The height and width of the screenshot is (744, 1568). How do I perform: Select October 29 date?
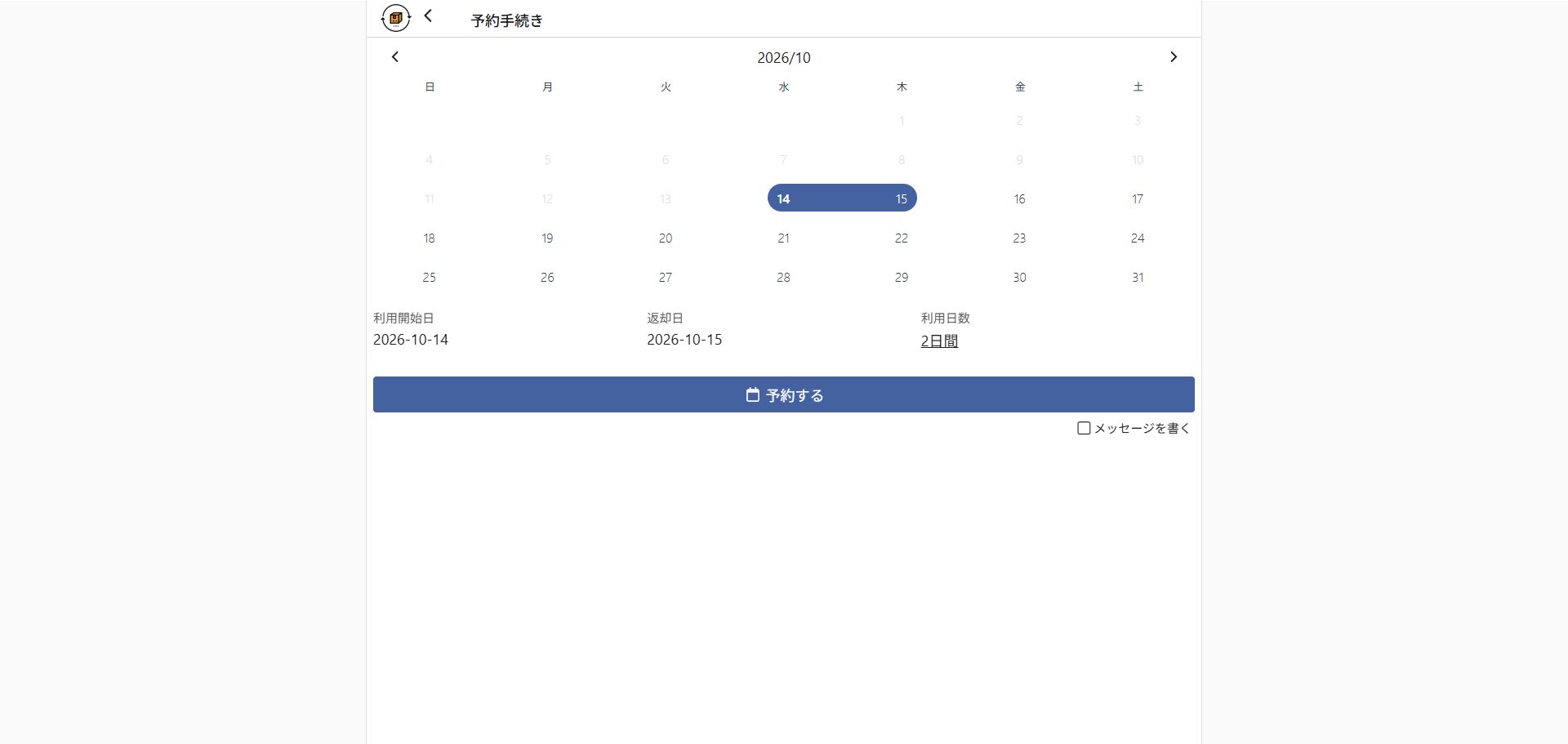pyautogui.click(x=902, y=277)
